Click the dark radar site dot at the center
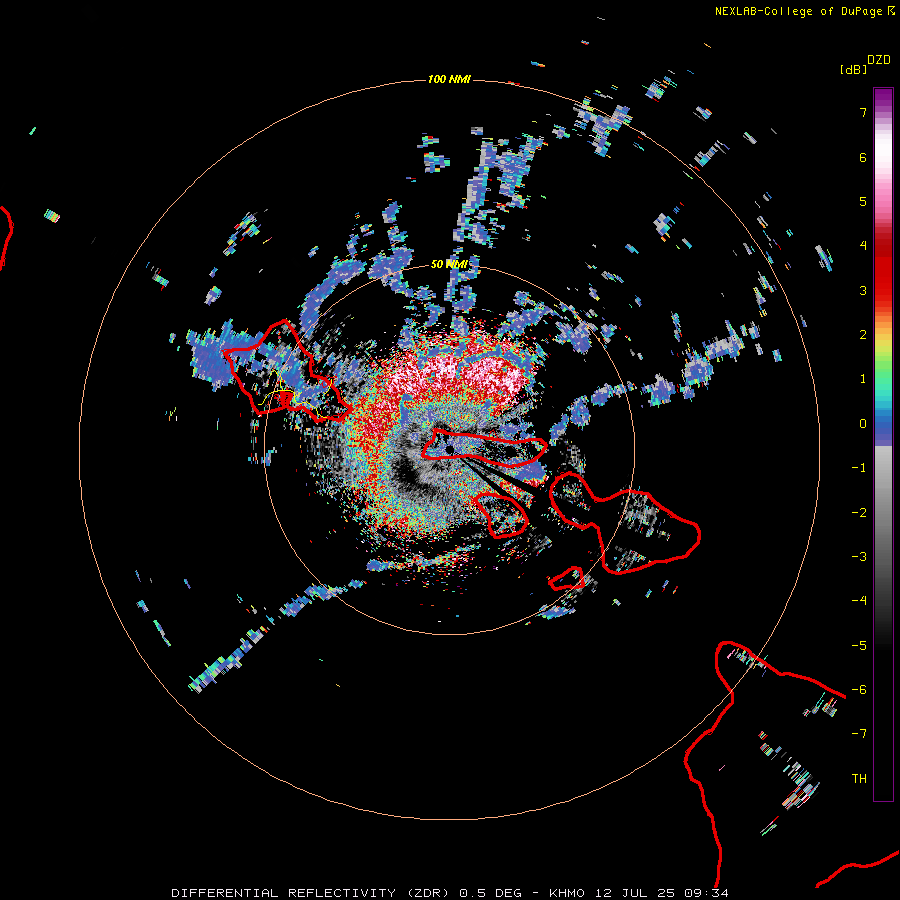The height and width of the screenshot is (900, 900). [x=450, y=448]
